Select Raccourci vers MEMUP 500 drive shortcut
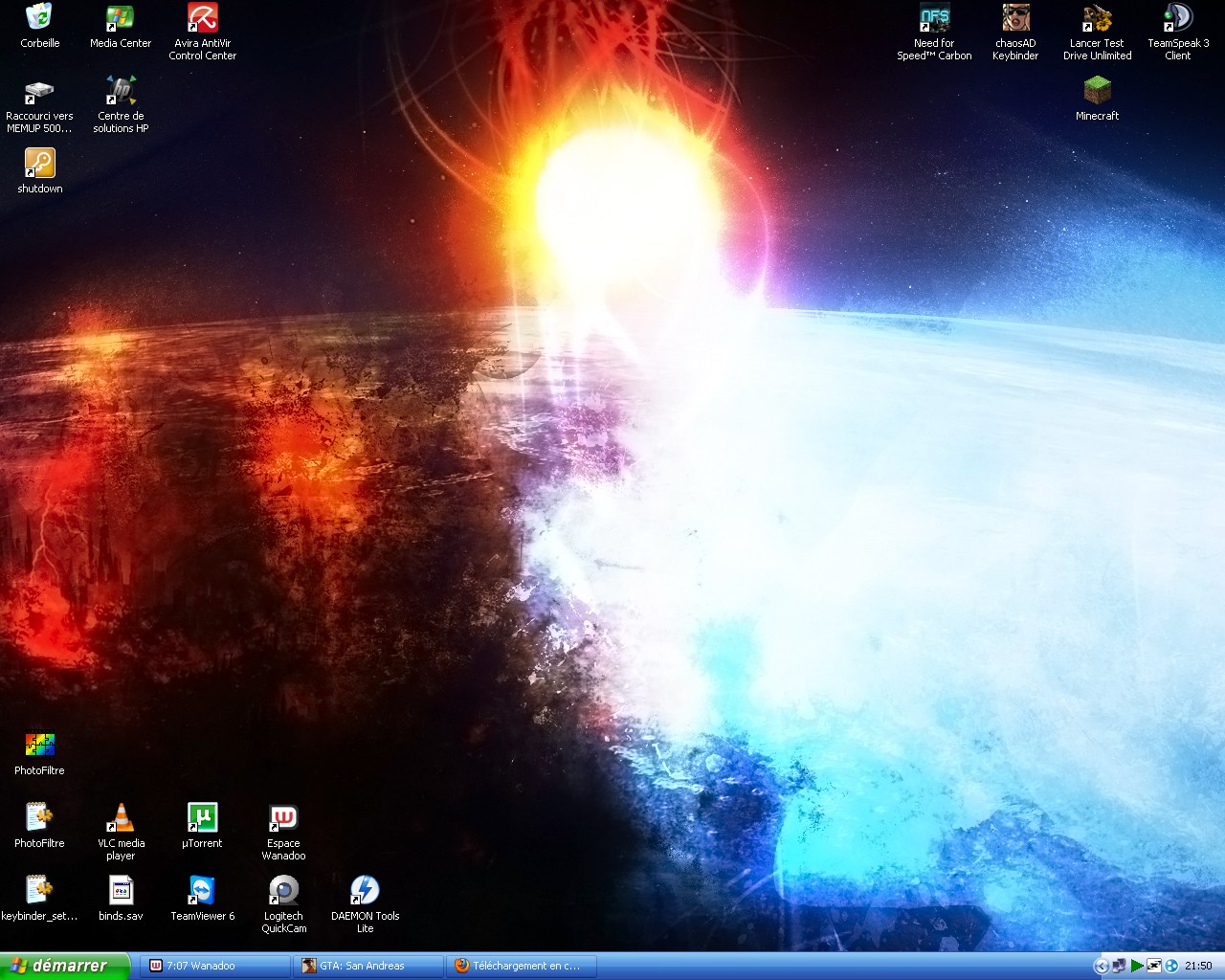 tap(39, 104)
